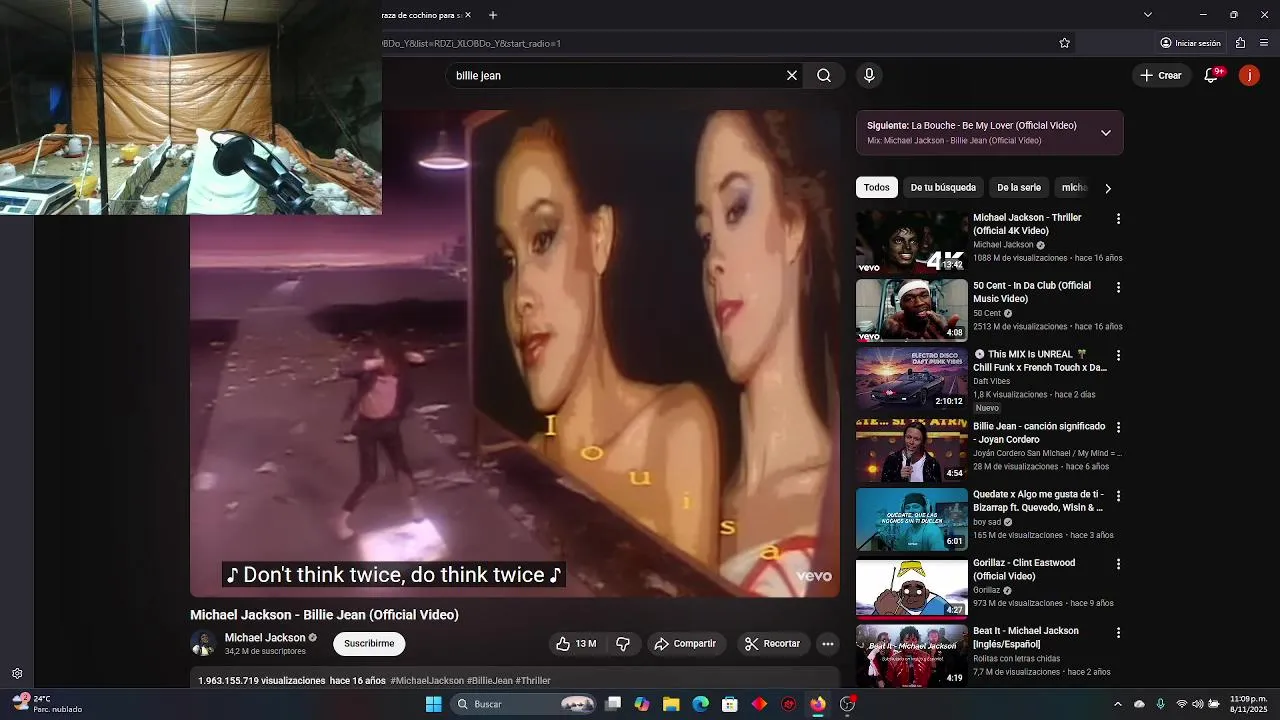Screen dimensions: 1280x720
Task: Open options menu for Quedate video
Action: [x=1118, y=496]
